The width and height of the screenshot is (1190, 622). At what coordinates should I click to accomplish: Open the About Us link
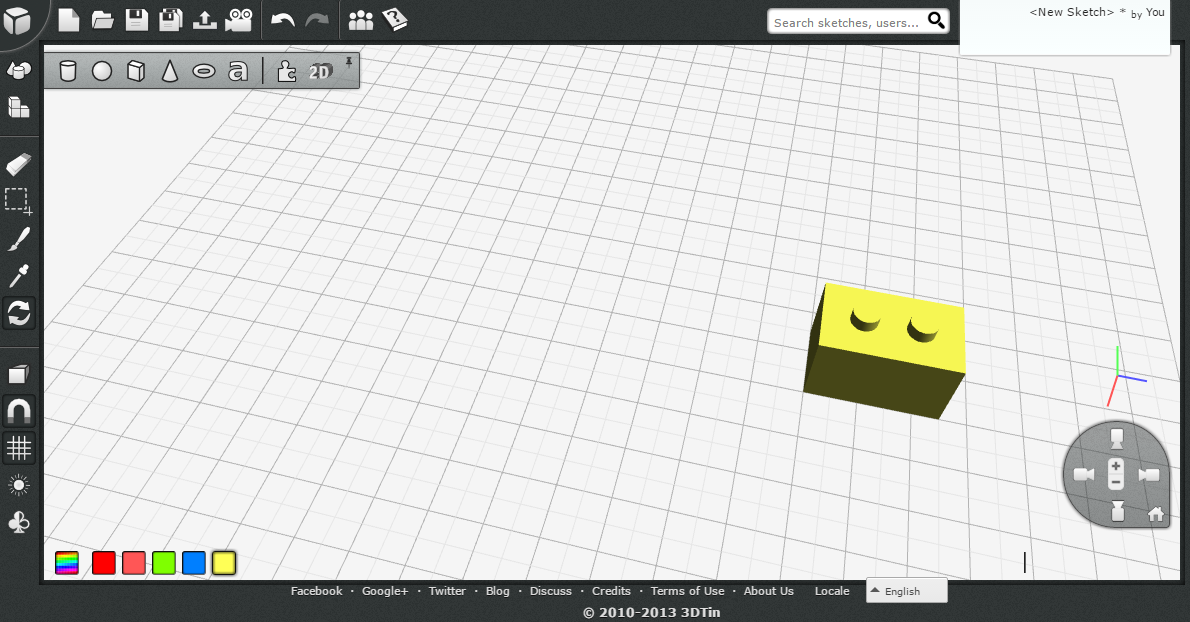point(769,591)
